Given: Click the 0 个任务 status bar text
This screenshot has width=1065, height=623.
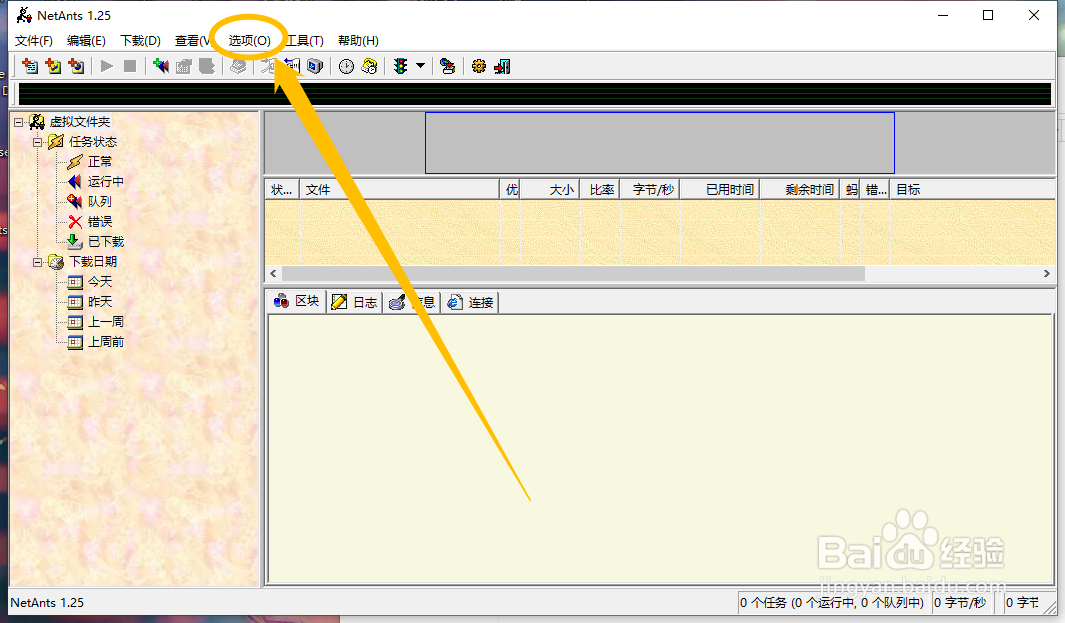Looking at the screenshot, I should point(832,603).
